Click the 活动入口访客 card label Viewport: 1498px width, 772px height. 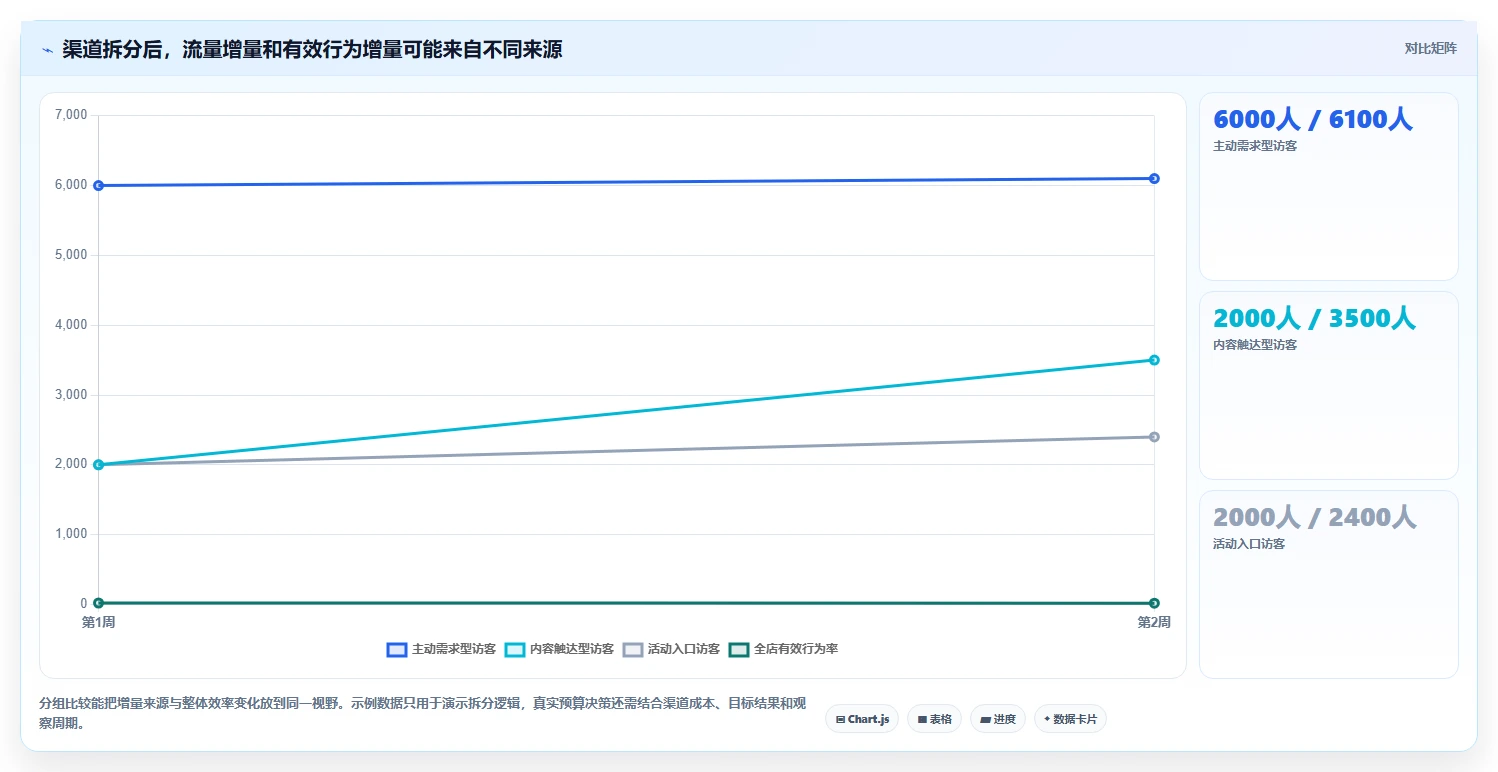click(1249, 544)
